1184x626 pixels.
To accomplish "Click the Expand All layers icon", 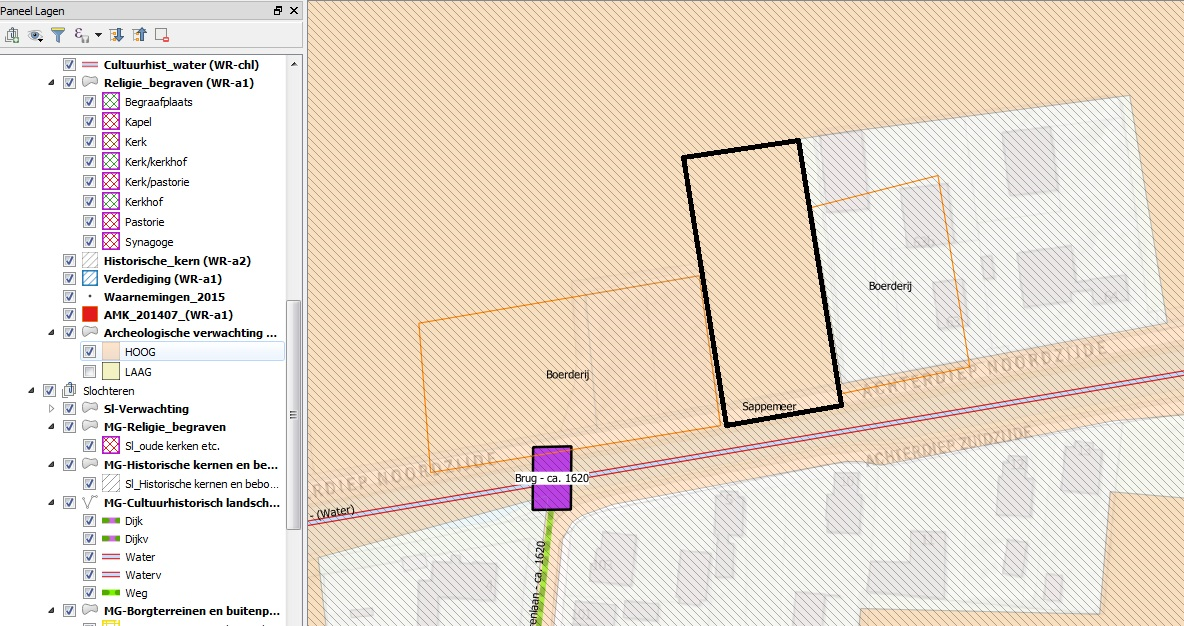I will 116,35.
